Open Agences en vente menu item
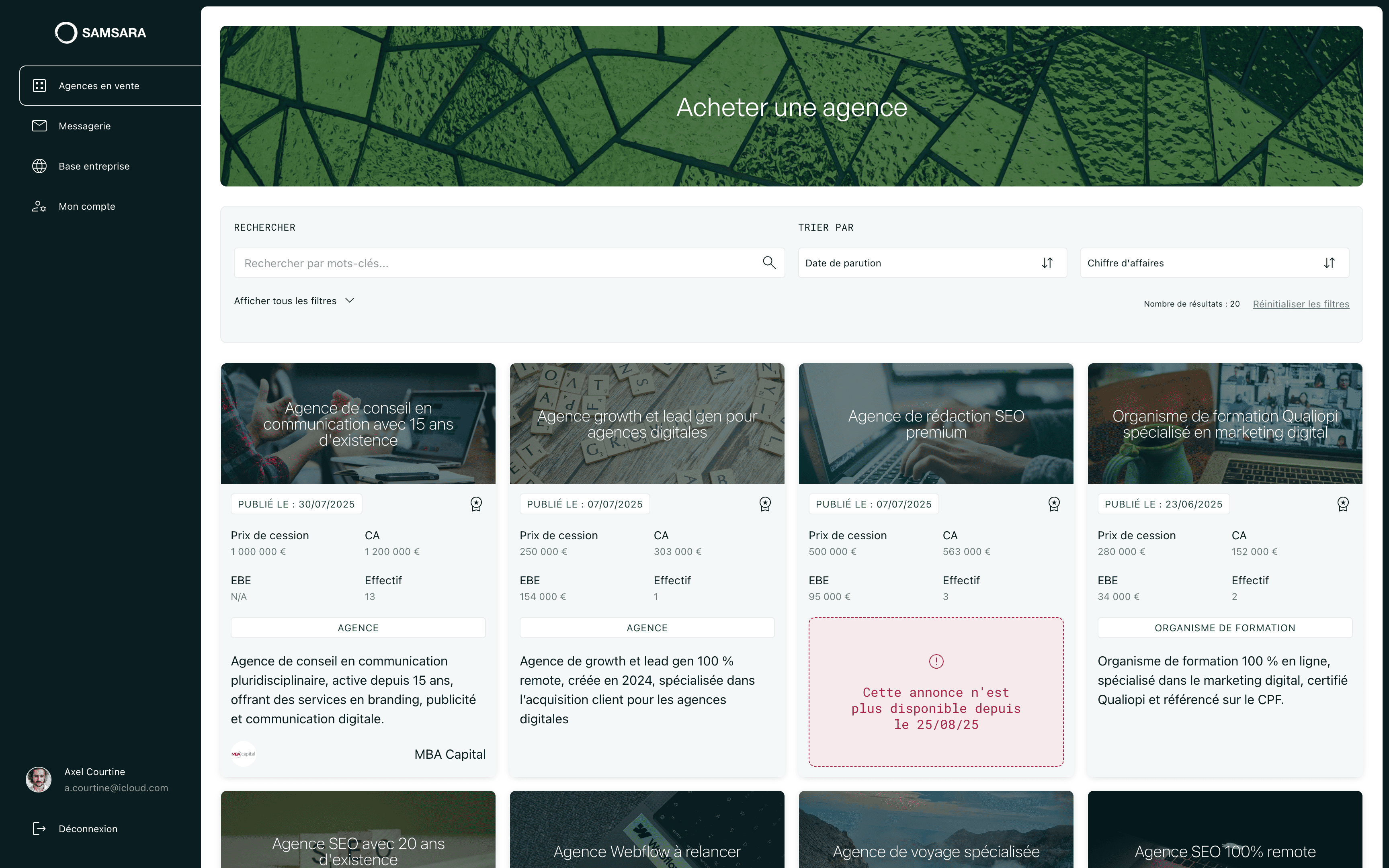This screenshot has width=1389, height=868. pos(110,86)
